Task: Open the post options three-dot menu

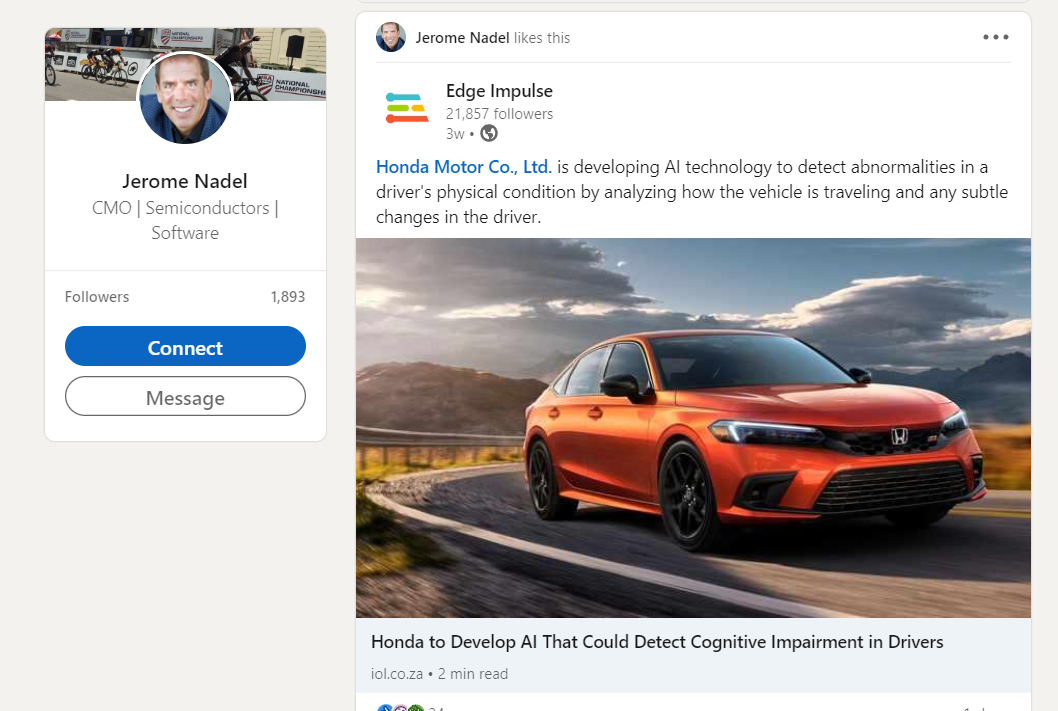Action: [x=995, y=38]
